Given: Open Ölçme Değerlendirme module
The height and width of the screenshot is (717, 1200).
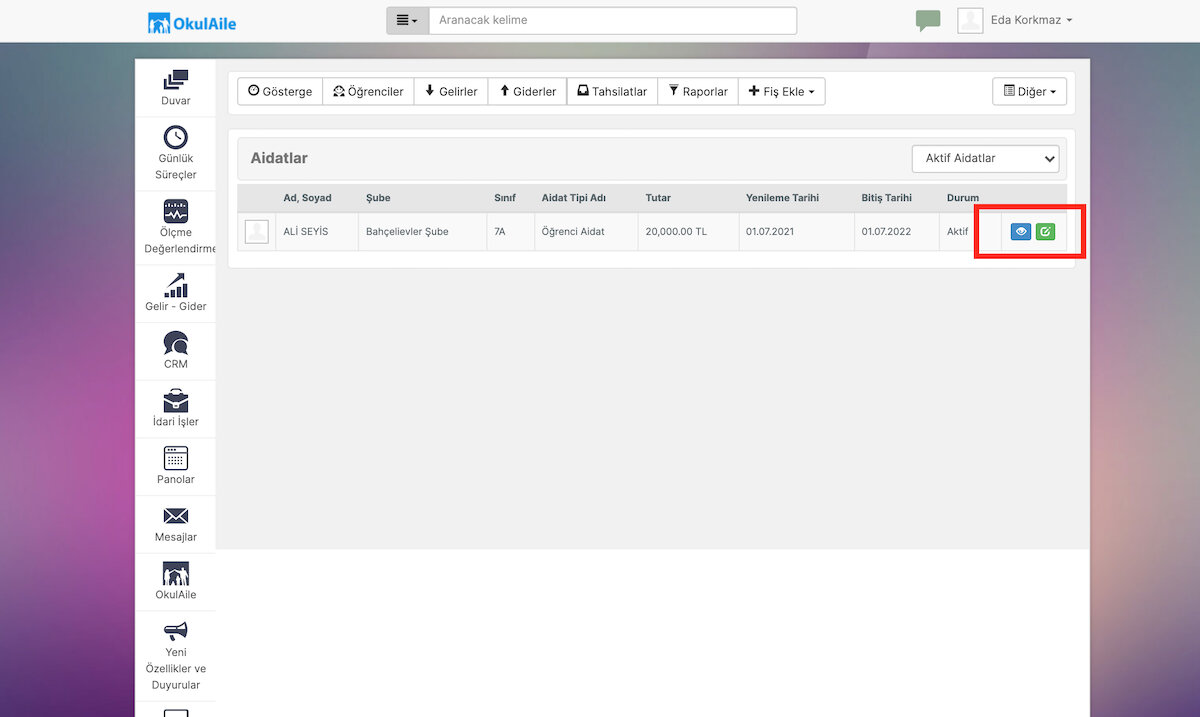Looking at the screenshot, I should 175,227.
